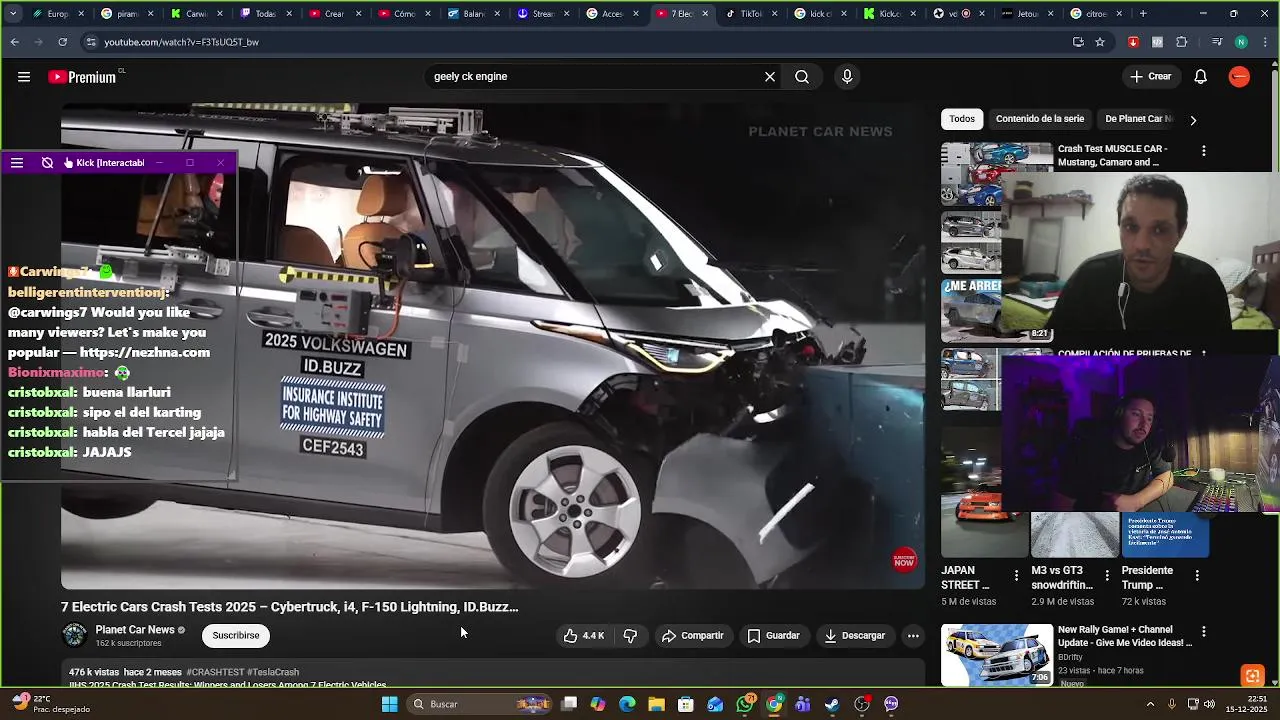This screenshot has width=1280, height=720.
Task: Open more actions under the video
Action: (913, 636)
